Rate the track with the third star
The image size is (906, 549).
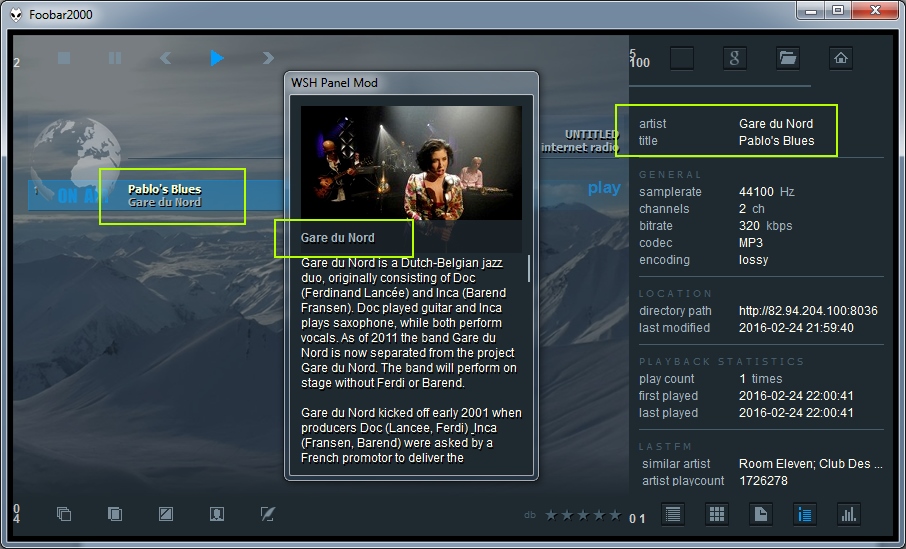pos(584,514)
